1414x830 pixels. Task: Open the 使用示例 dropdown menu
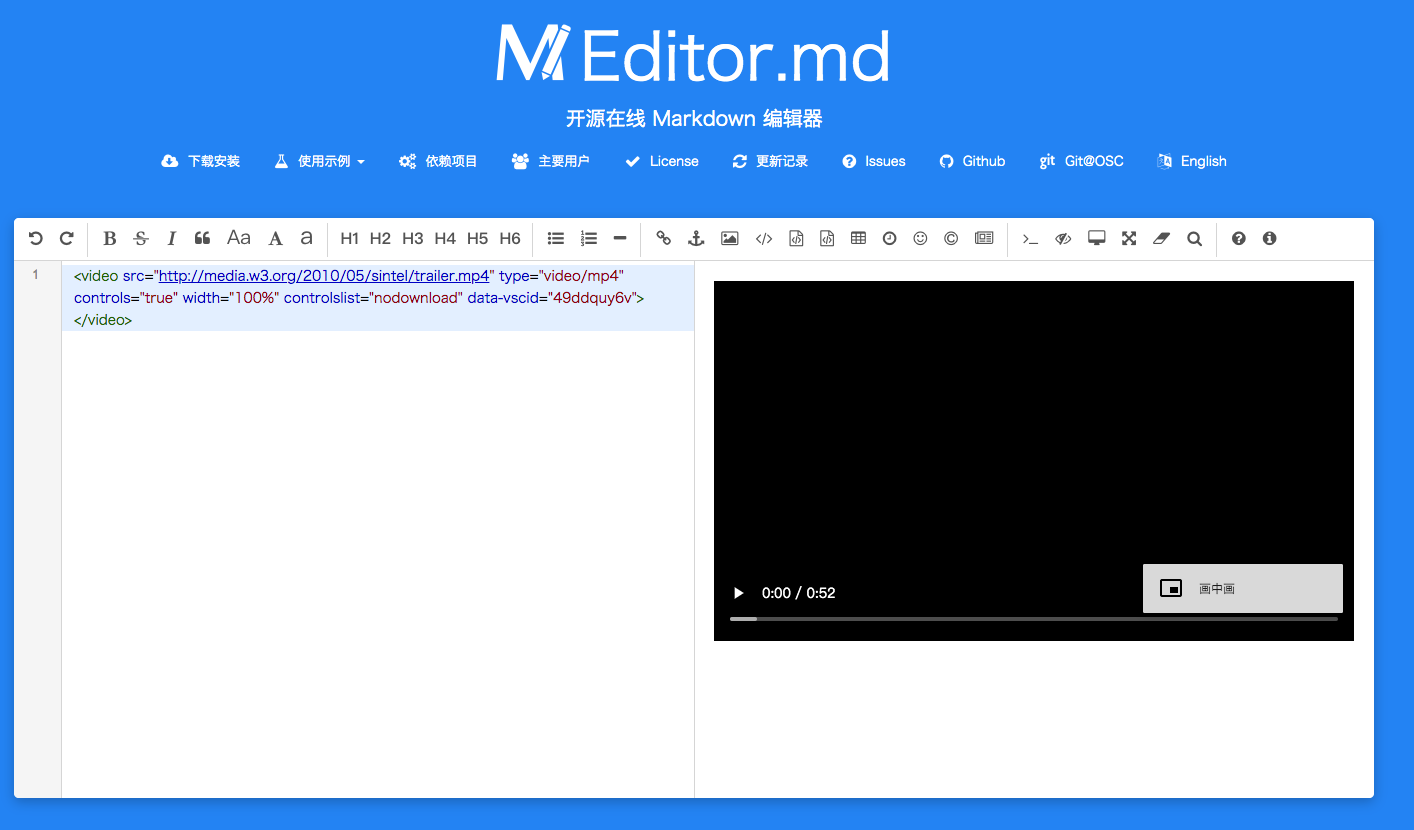point(319,161)
